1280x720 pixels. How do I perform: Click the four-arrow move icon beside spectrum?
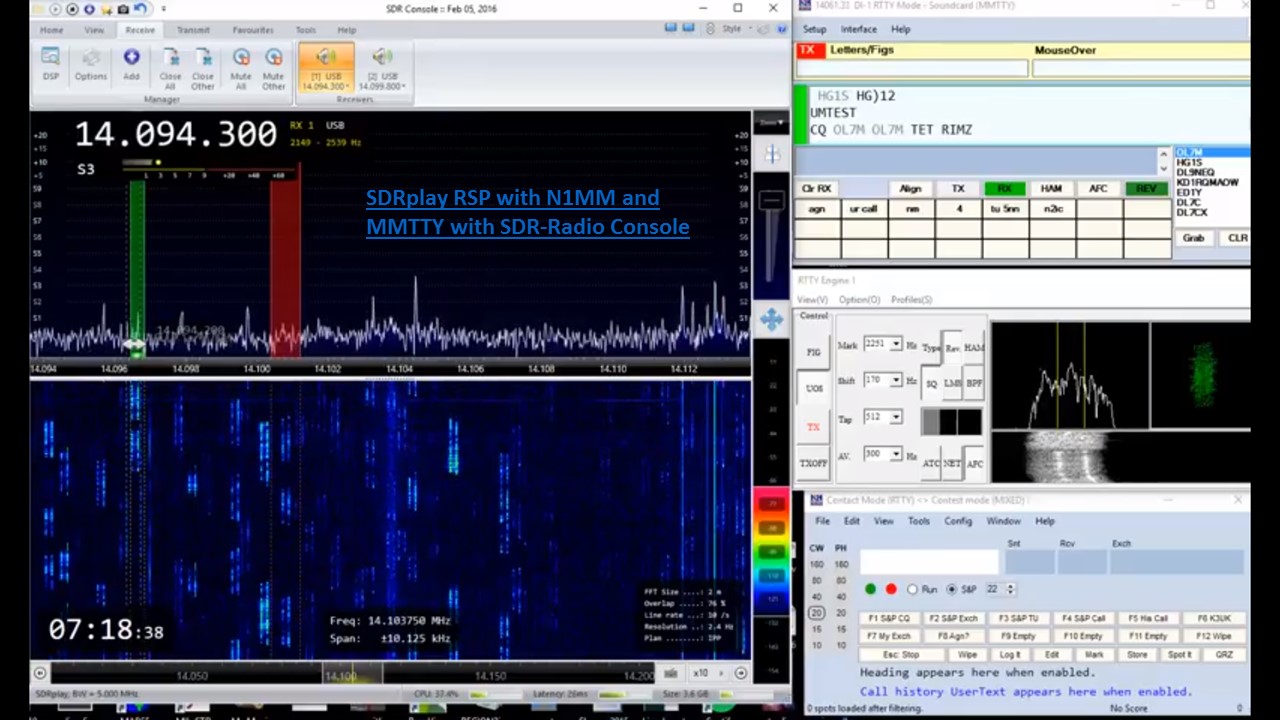click(771, 320)
